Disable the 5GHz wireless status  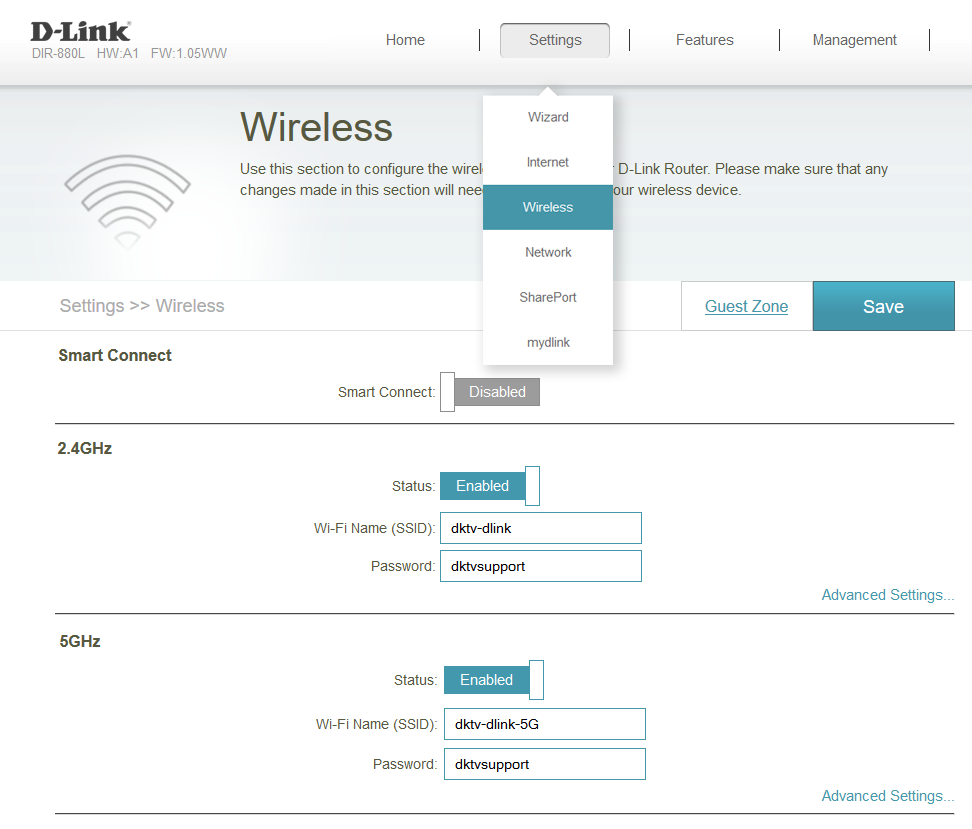(x=490, y=679)
